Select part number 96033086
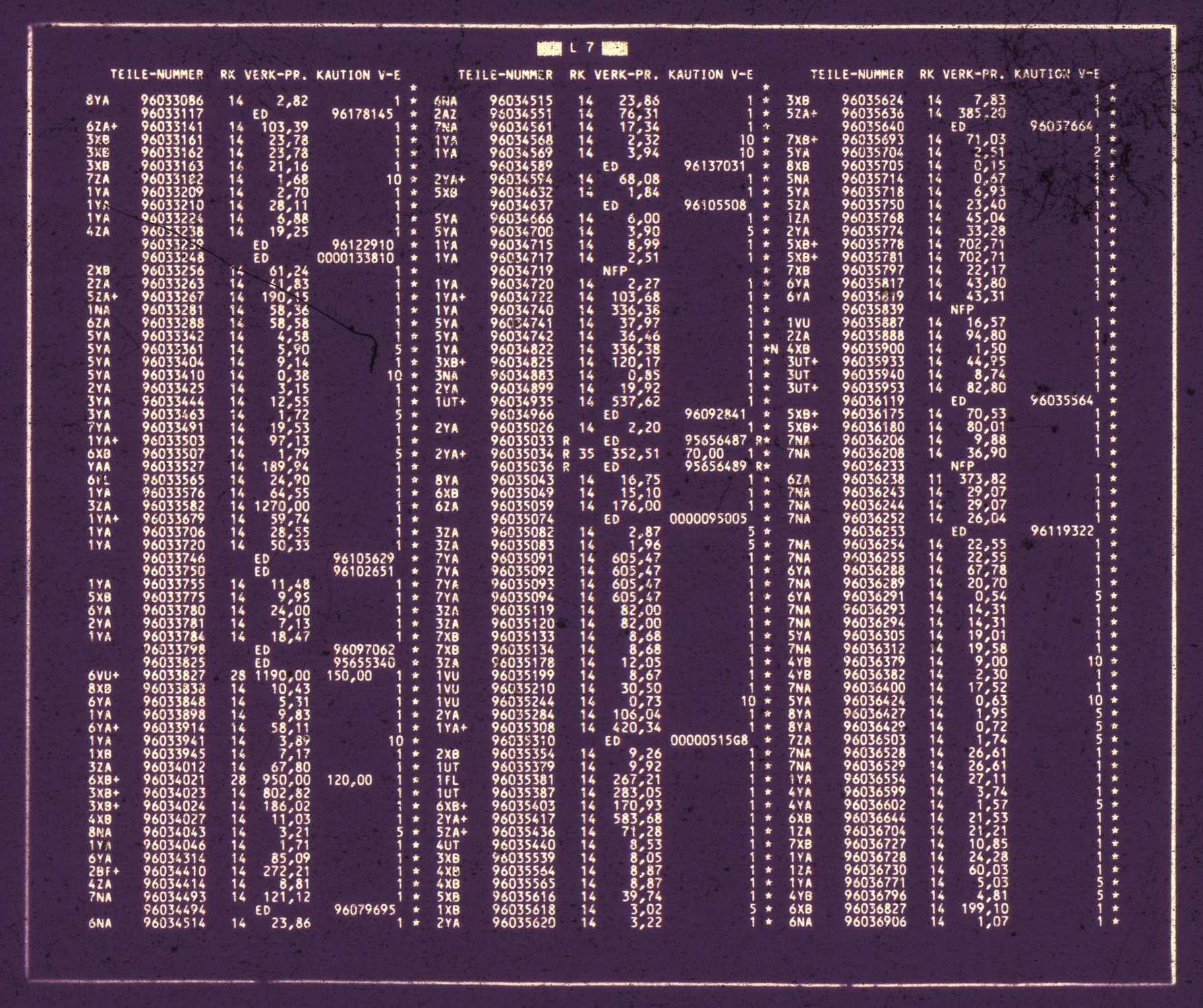 (x=172, y=101)
